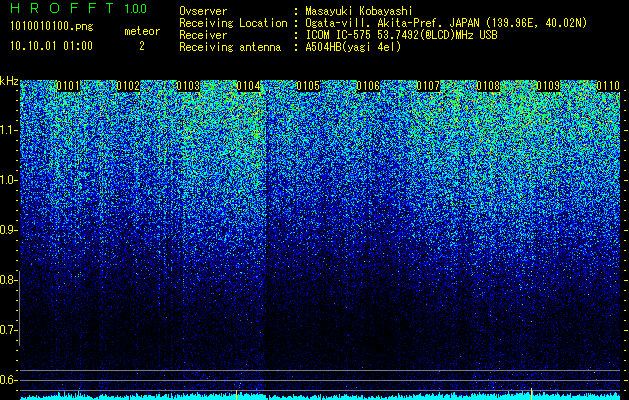Click the 0101 time marker
The image size is (629, 400).
(x=68, y=86)
